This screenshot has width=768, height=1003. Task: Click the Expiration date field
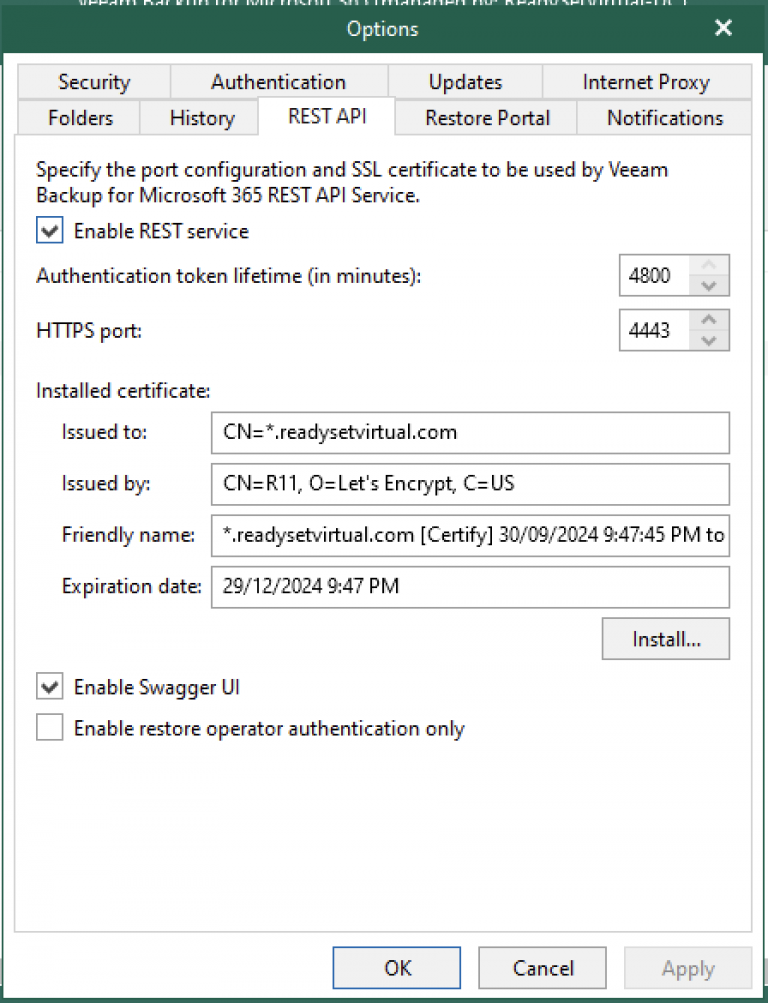470,587
